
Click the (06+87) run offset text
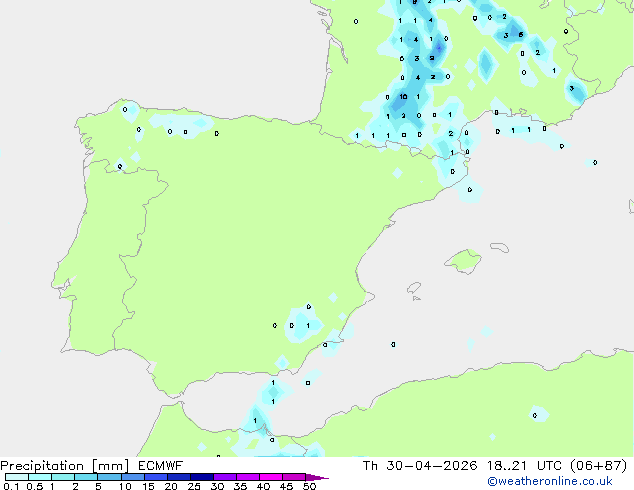(x=598, y=466)
